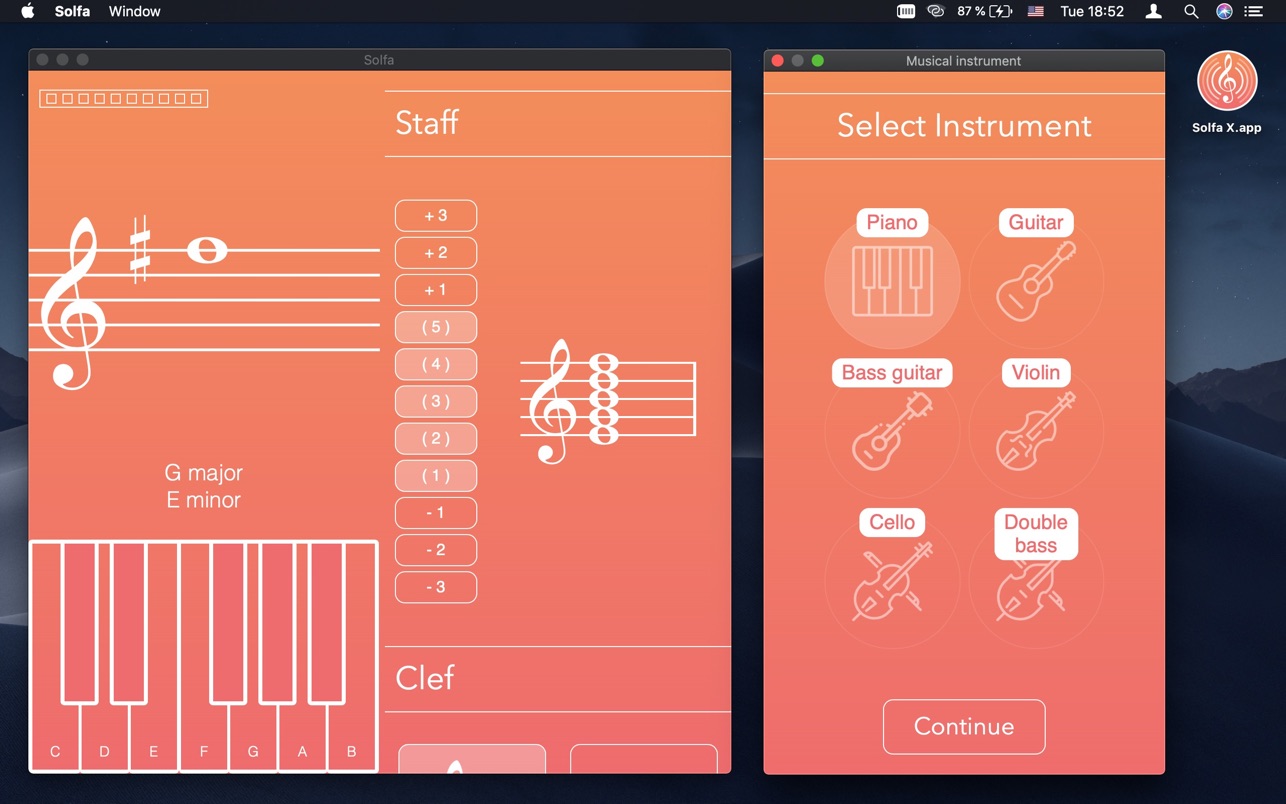Toggle the -3 ledger line option
The width and height of the screenshot is (1286, 804).
[436, 587]
